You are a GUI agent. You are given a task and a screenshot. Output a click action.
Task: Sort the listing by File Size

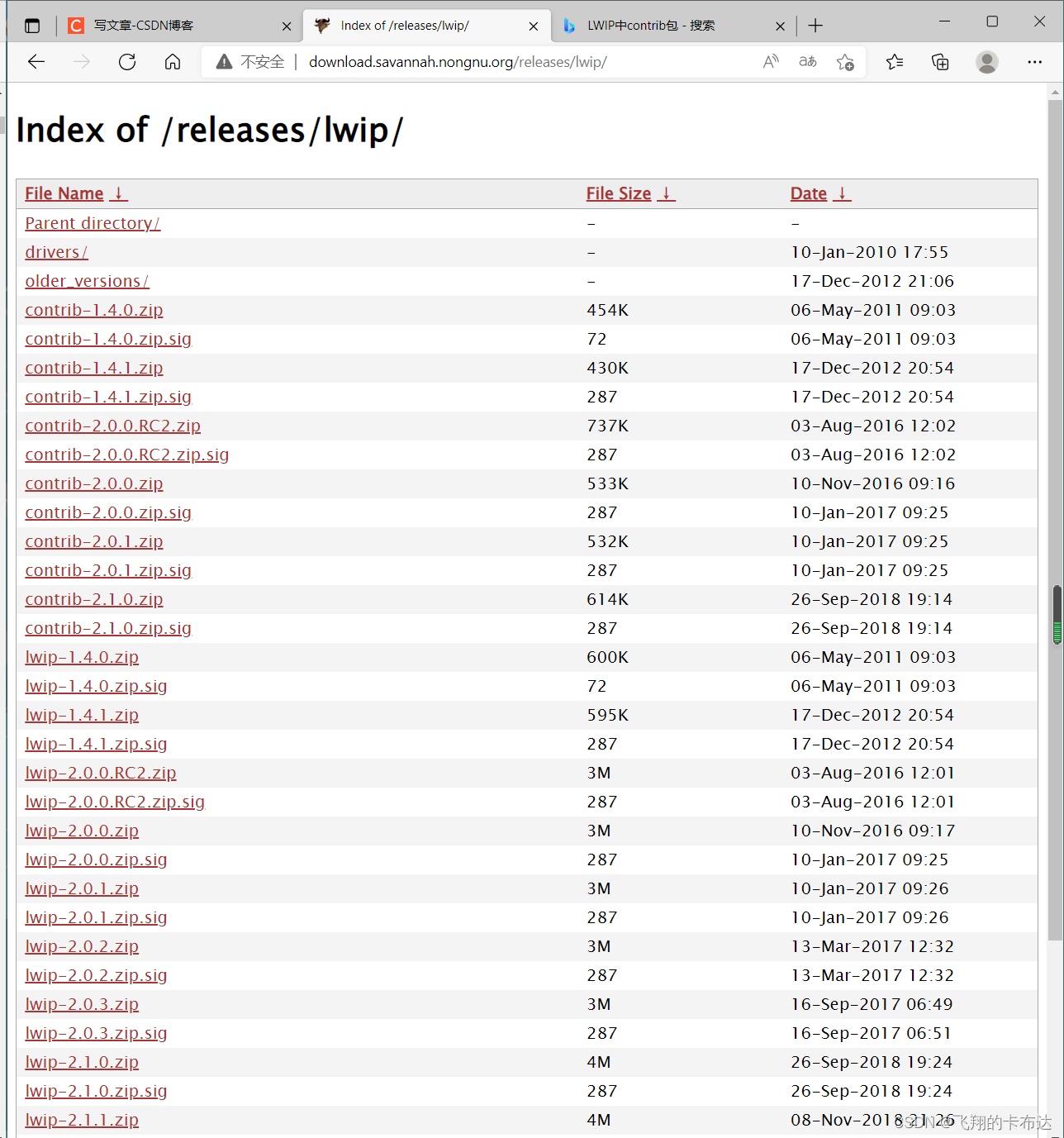pyautogui.click(x=631, y=193)
